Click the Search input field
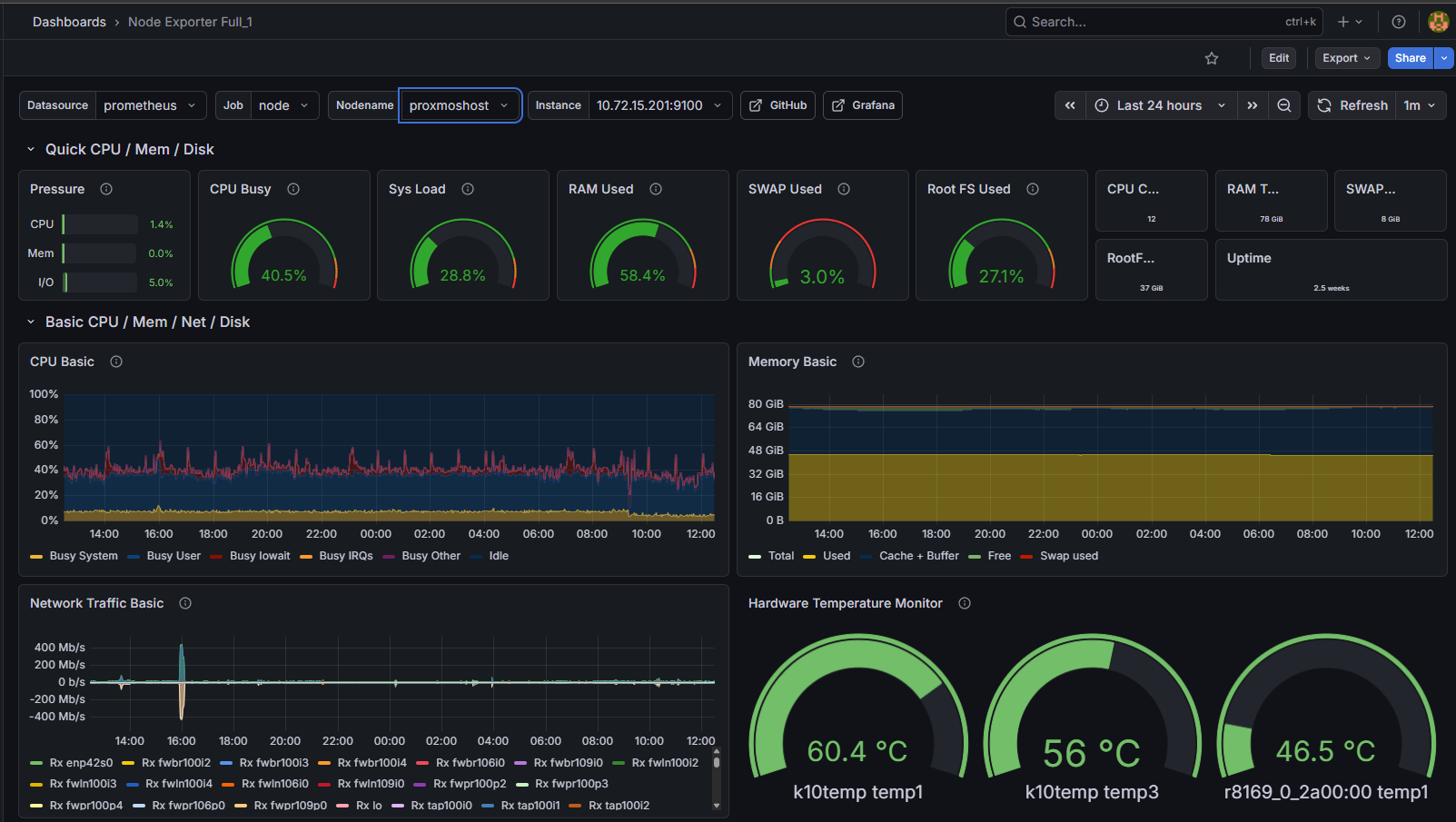The width and height of the screenshot is (1456, 822). point(1164,22)
